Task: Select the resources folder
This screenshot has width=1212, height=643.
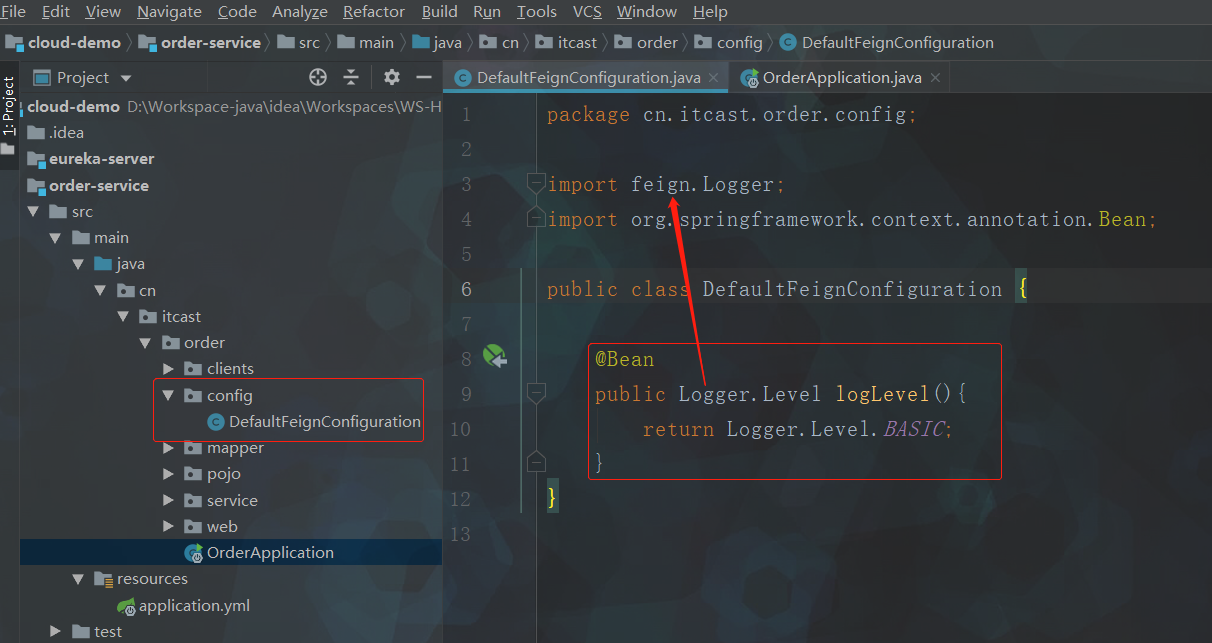Action: point(141,578)
